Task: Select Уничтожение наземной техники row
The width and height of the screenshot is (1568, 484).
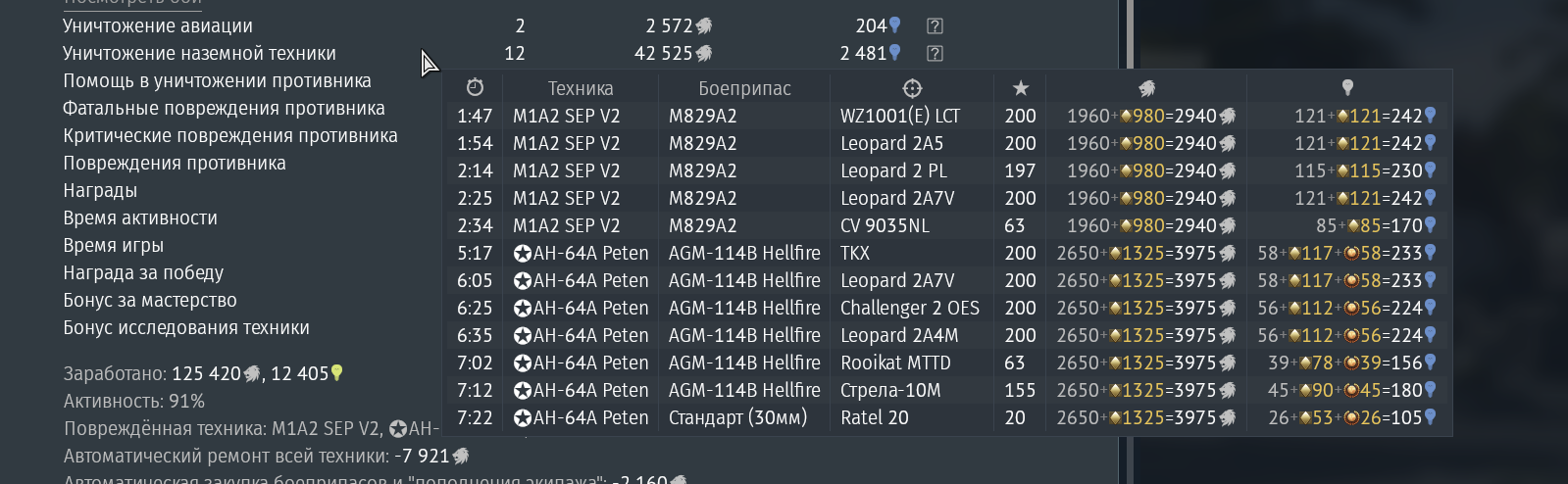Action: pos(199,54)
